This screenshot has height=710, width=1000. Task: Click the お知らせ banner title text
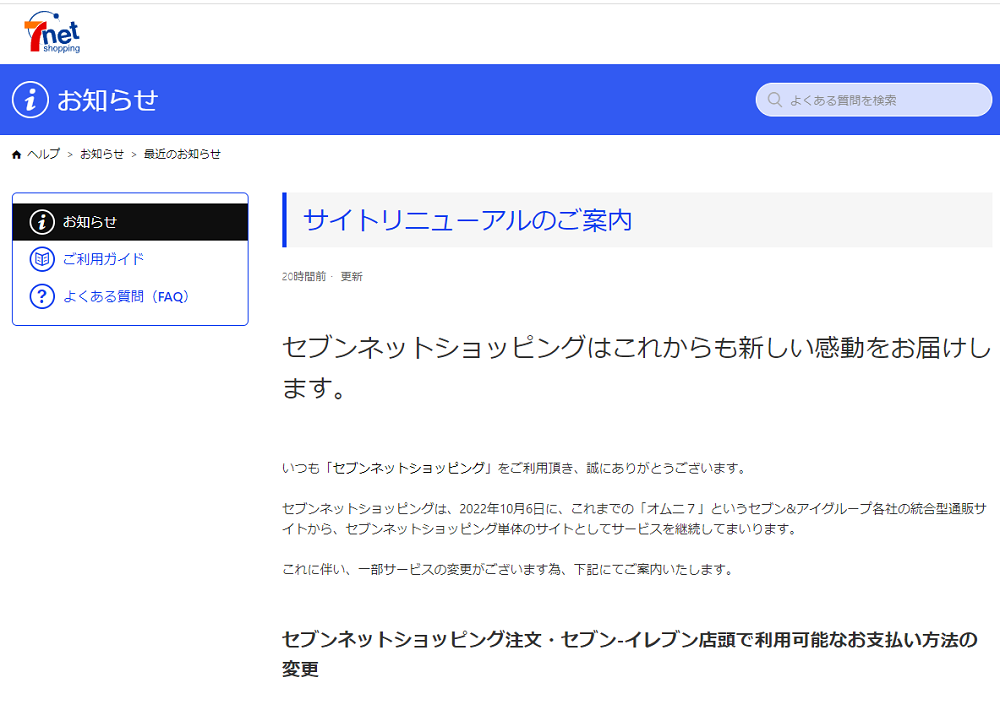107,100
